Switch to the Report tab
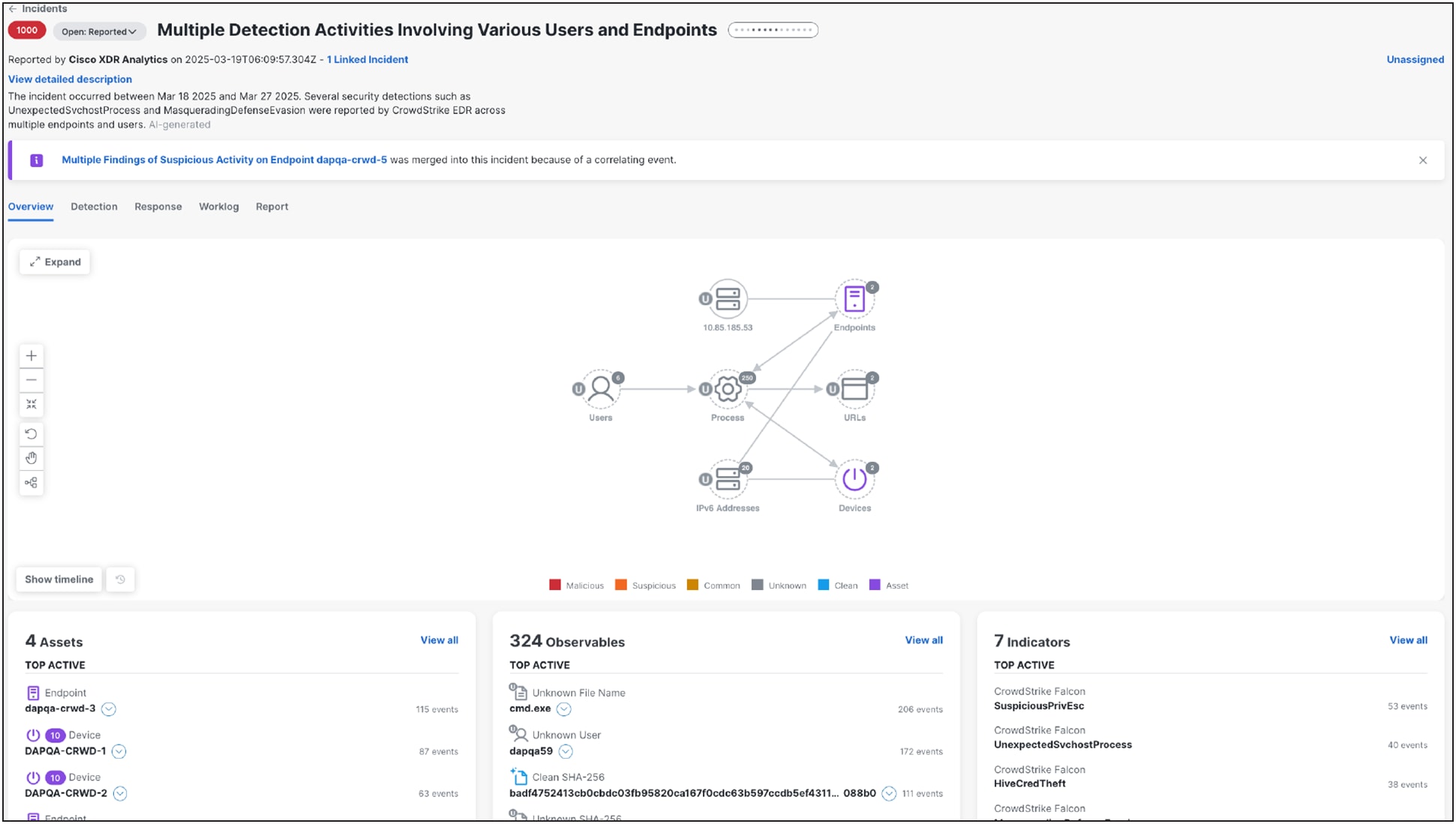The width and height of the screenshot is (1456, 824). [x=272, y=207]
